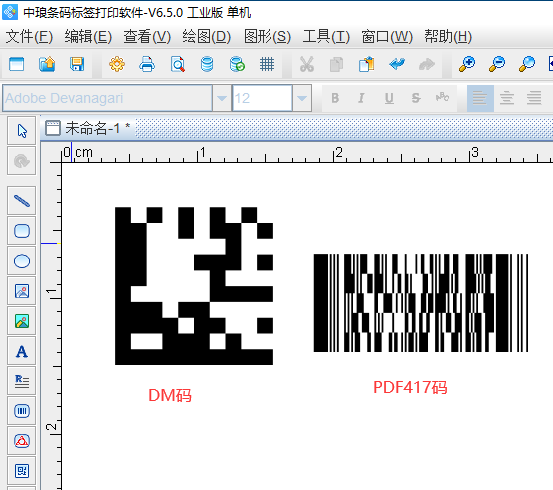Viewport: 553px width, 490px height.
Task: Click the font size 12 field
Action: 262,98
